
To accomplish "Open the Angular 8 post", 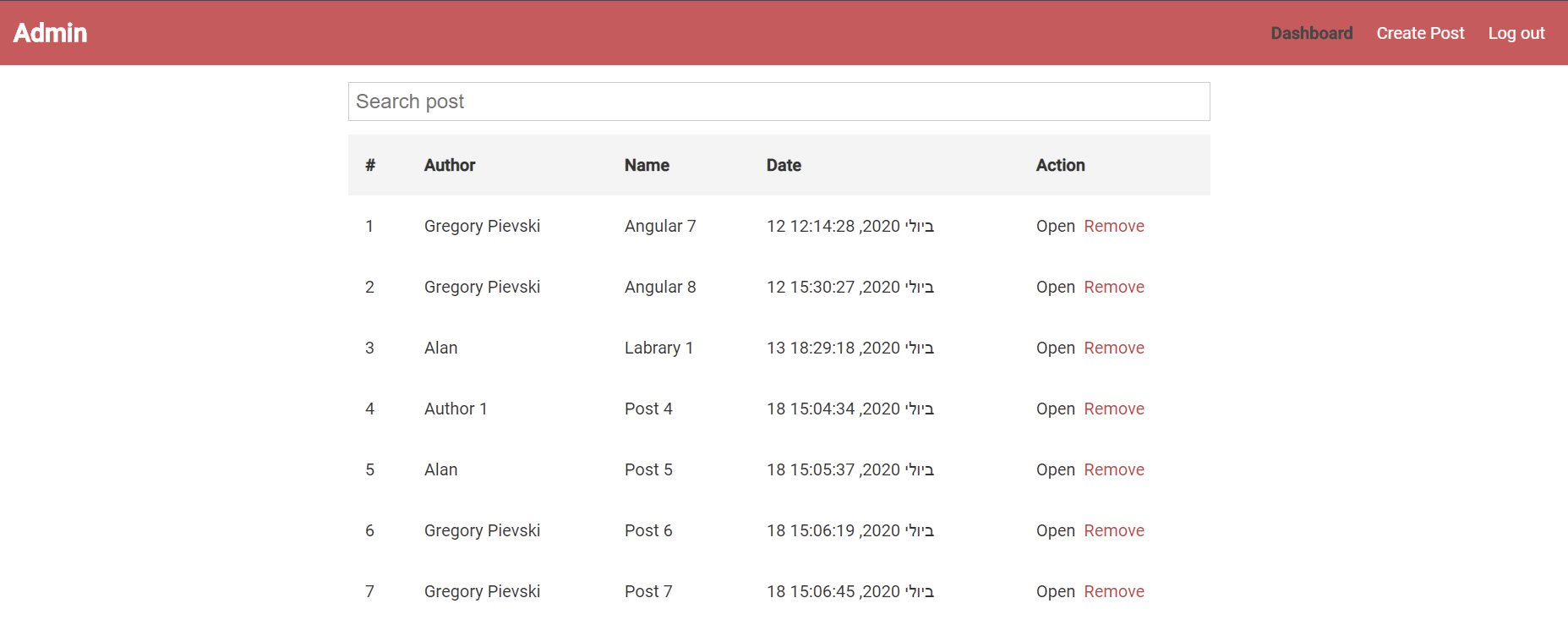I will coord(1055,287).
